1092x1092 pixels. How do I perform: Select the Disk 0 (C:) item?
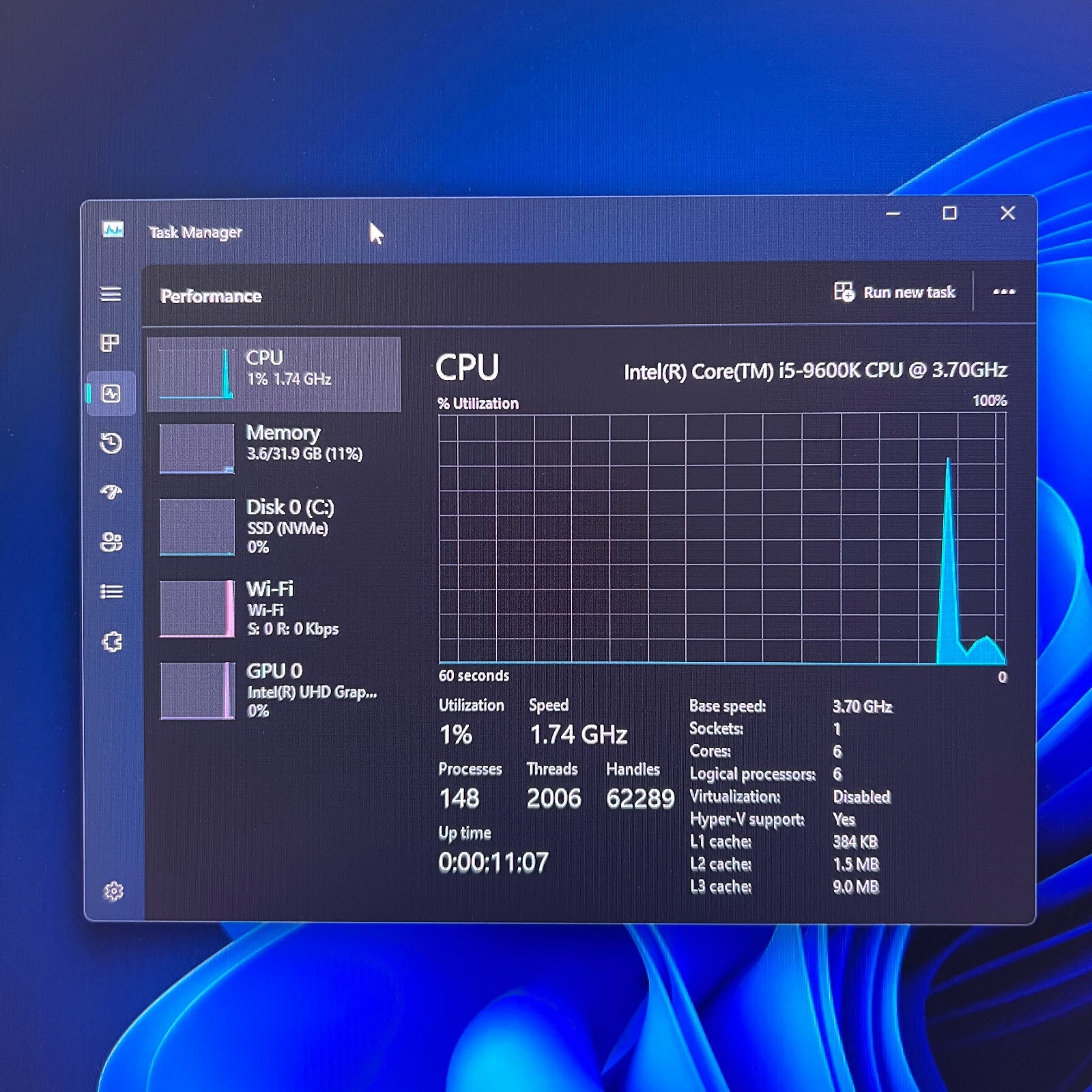click(274, 526)
